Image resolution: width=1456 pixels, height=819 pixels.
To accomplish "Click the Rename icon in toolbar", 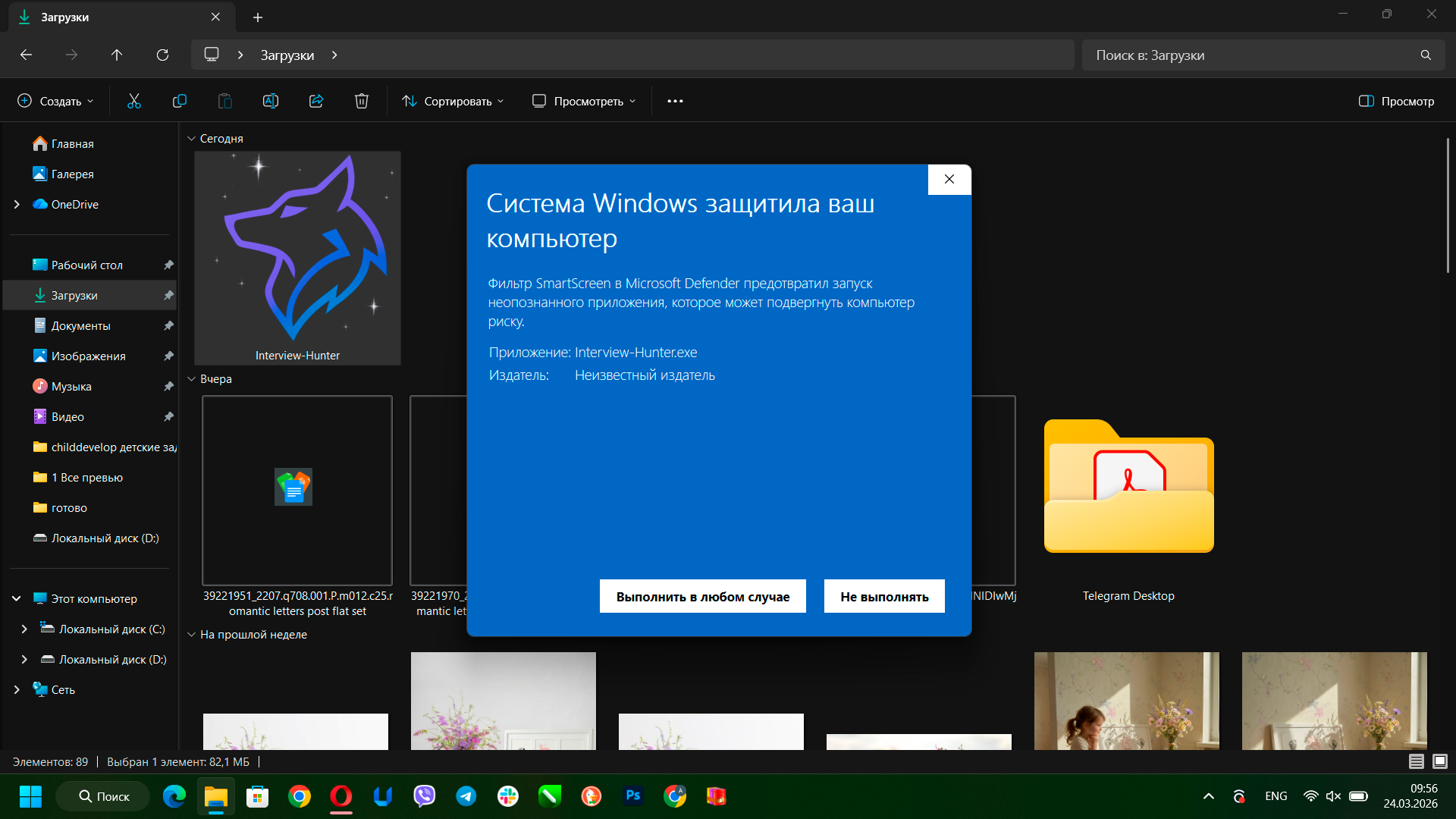I will 271,101.
